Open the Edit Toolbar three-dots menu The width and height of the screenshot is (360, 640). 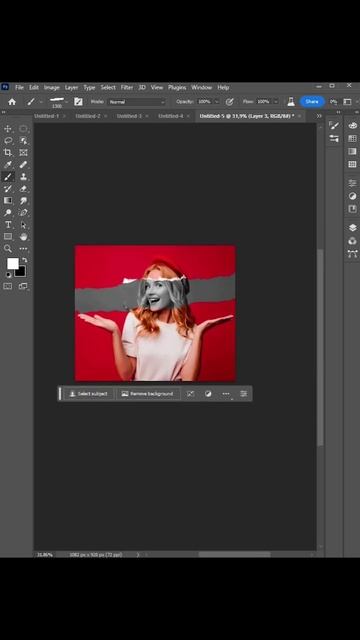(x=23, y=248)
